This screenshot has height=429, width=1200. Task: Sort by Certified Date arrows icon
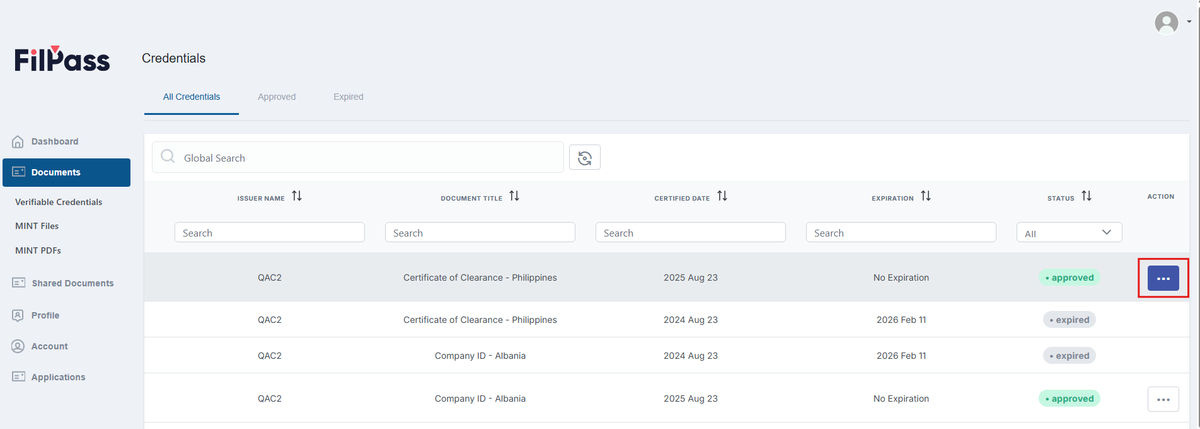pos(722,197)
